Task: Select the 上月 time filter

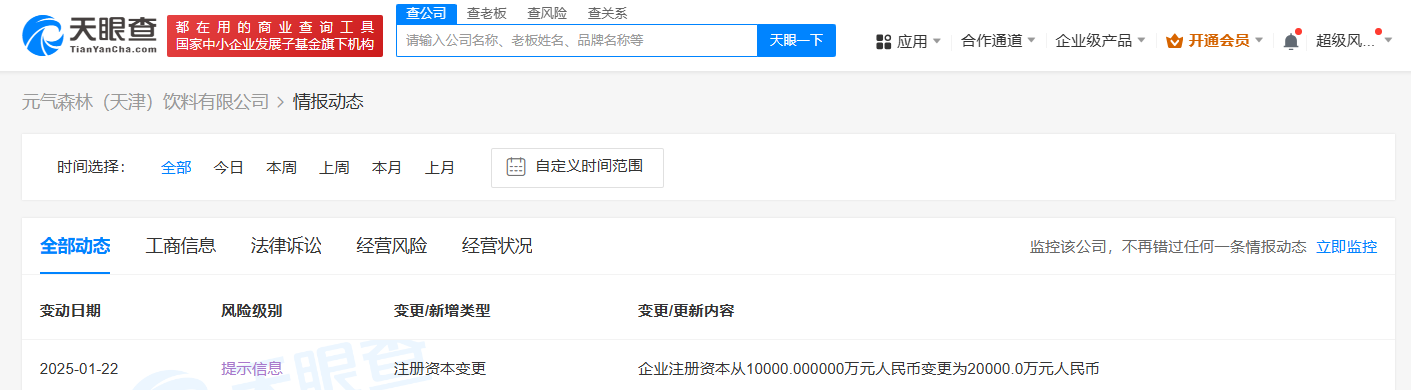Action: coord(440,167)
